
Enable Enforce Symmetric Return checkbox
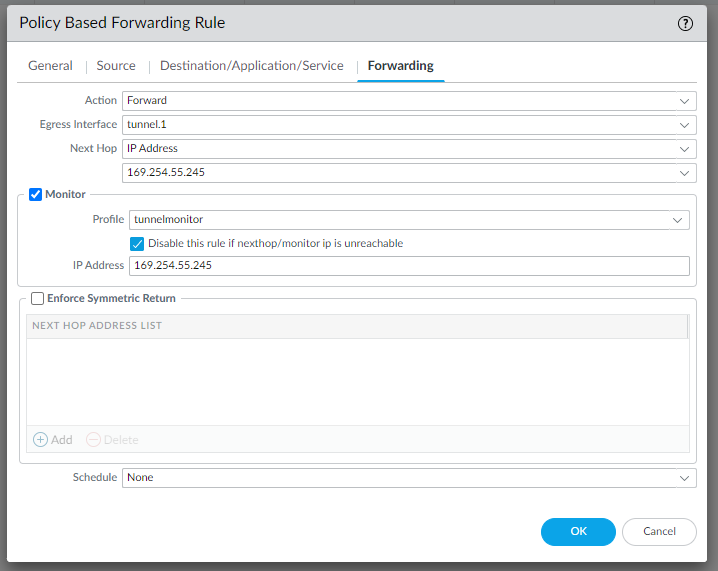(x=38, y=298)
